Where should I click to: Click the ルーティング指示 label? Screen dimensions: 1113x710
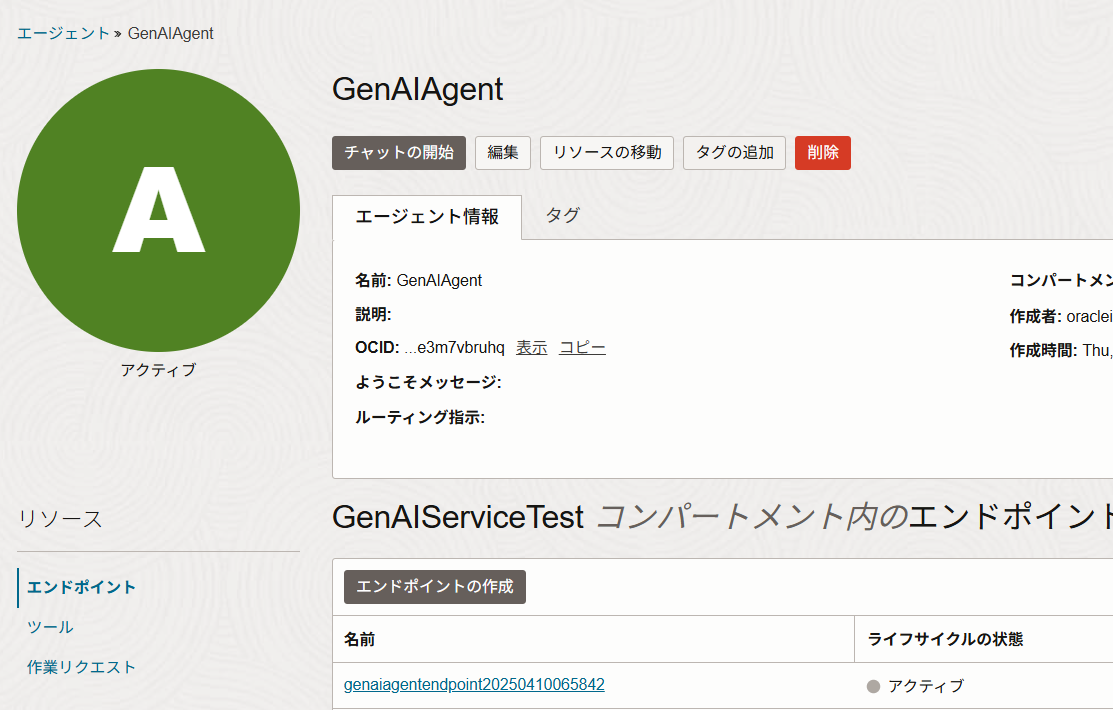click(420, 417)
